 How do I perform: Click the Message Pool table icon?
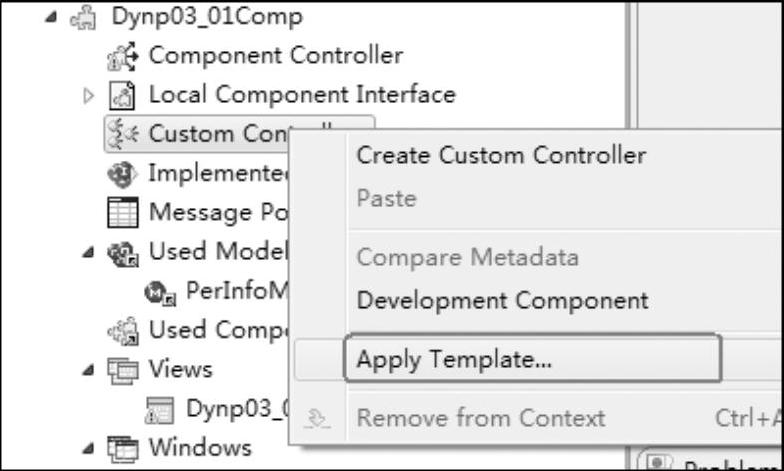pyautogui.click(x=122, y=212)
